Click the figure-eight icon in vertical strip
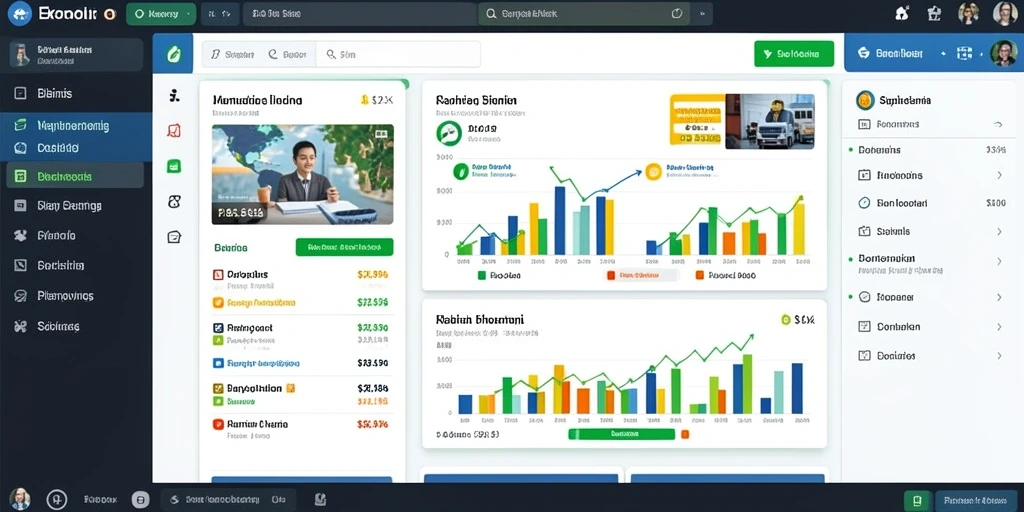The height and width of the screenshot is (512, 1024). tap(174, 202)
